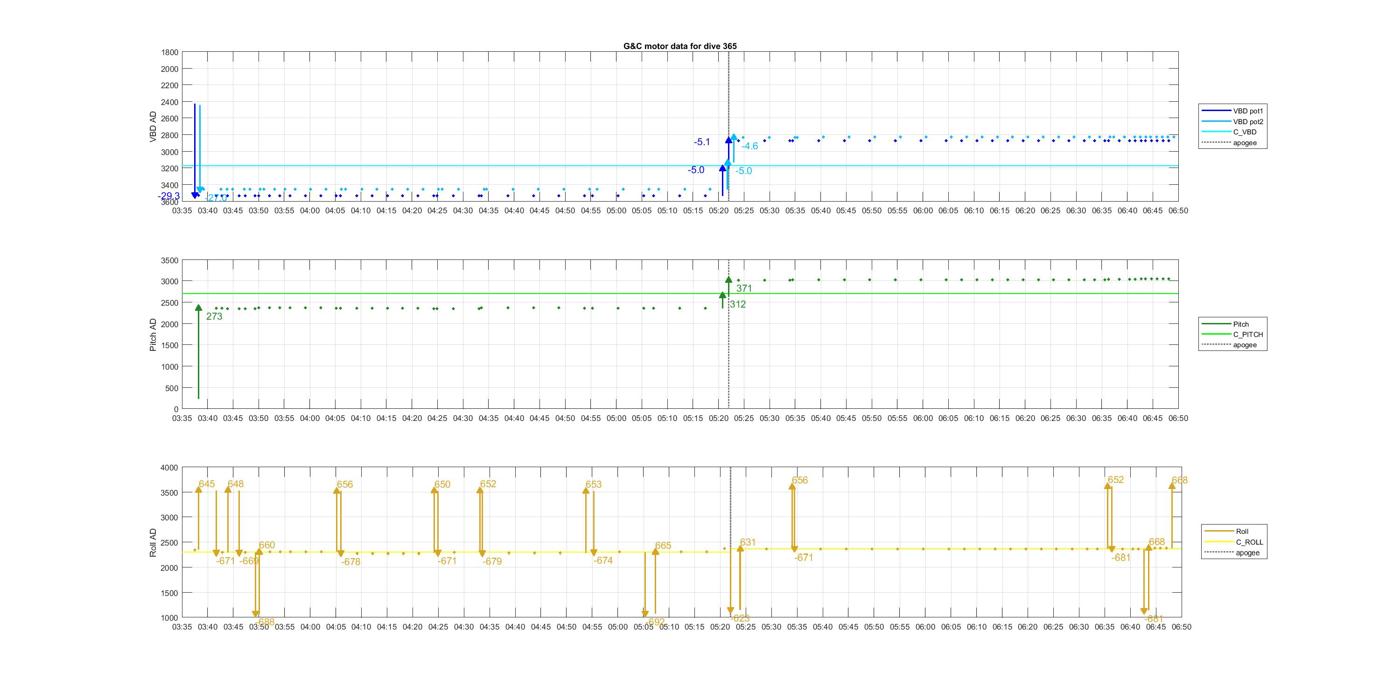Screen dimensions: 1400x693
Task: Click the green C_PITCH horizontal line
Action: [680, 293]
